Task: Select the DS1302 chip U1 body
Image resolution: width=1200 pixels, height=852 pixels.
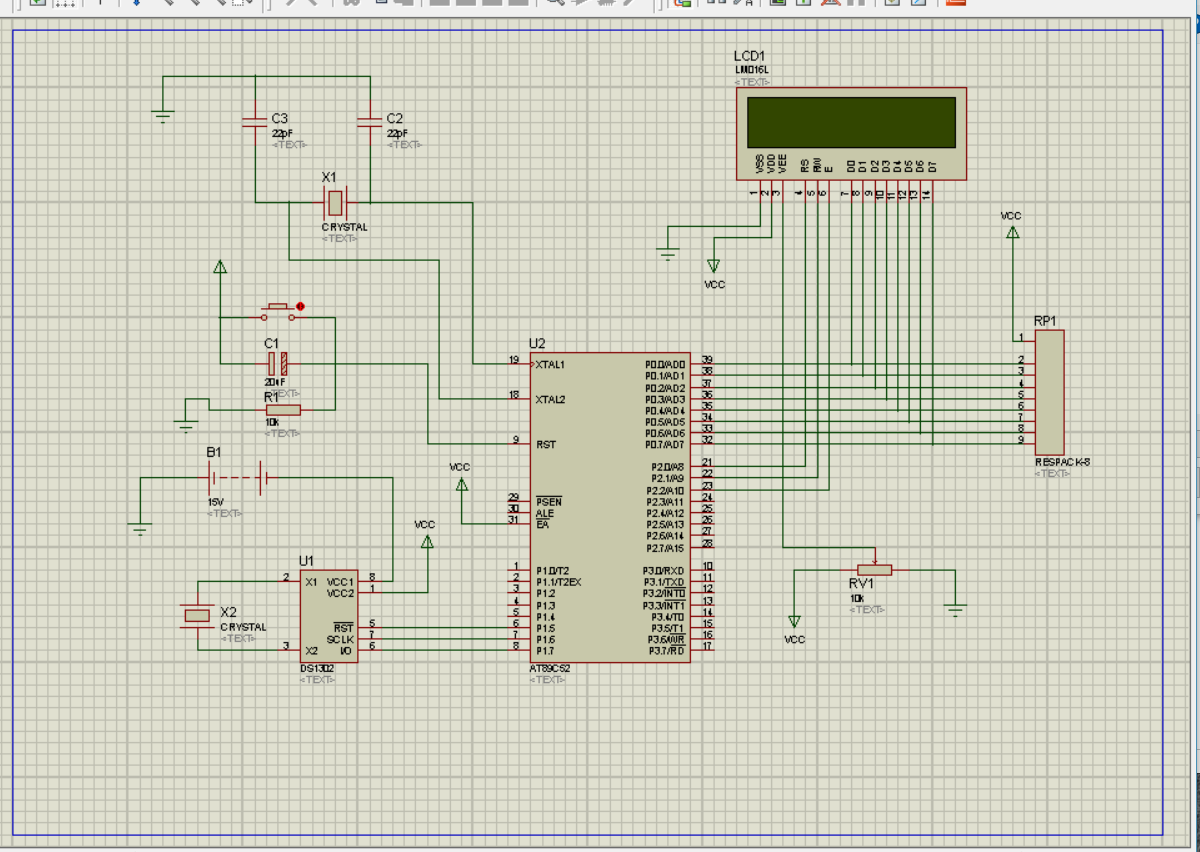Action: pos(329,616)
